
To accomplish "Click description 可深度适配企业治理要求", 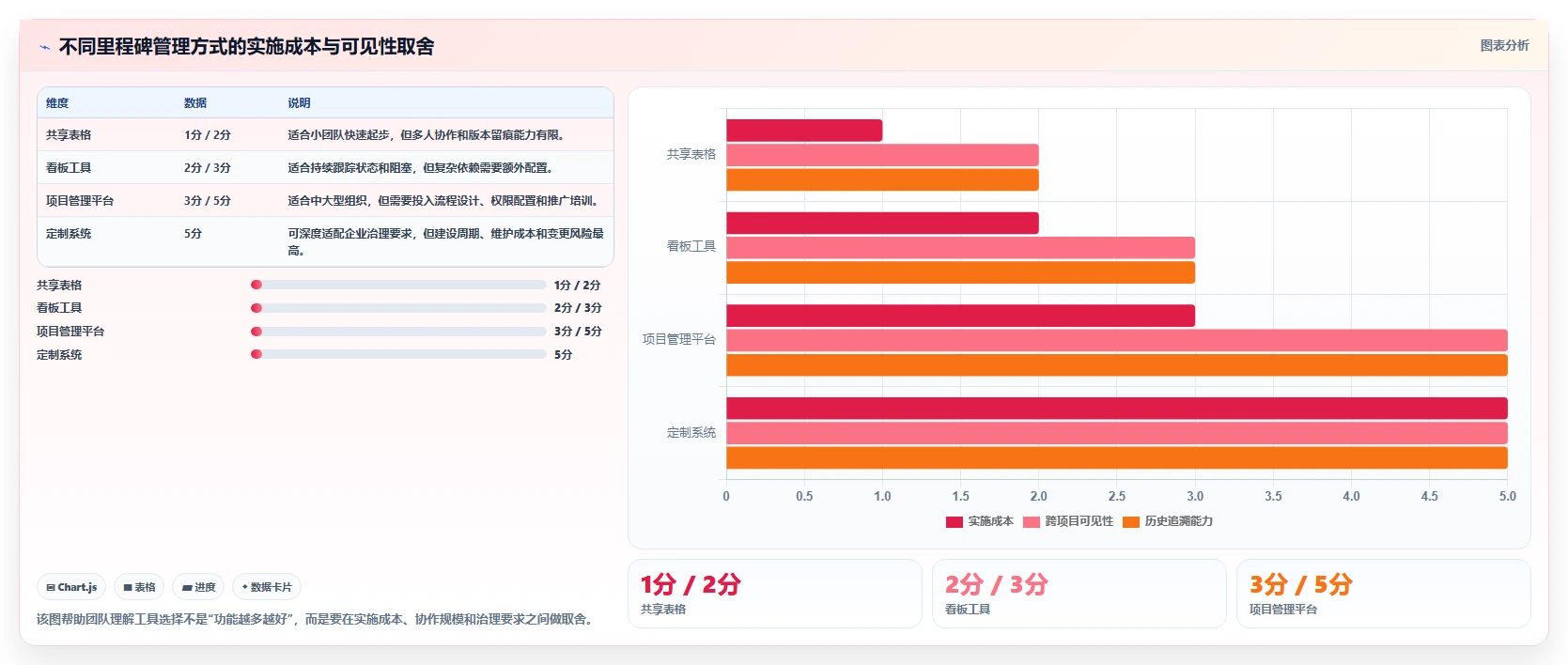I will click(x=445, y=242).
